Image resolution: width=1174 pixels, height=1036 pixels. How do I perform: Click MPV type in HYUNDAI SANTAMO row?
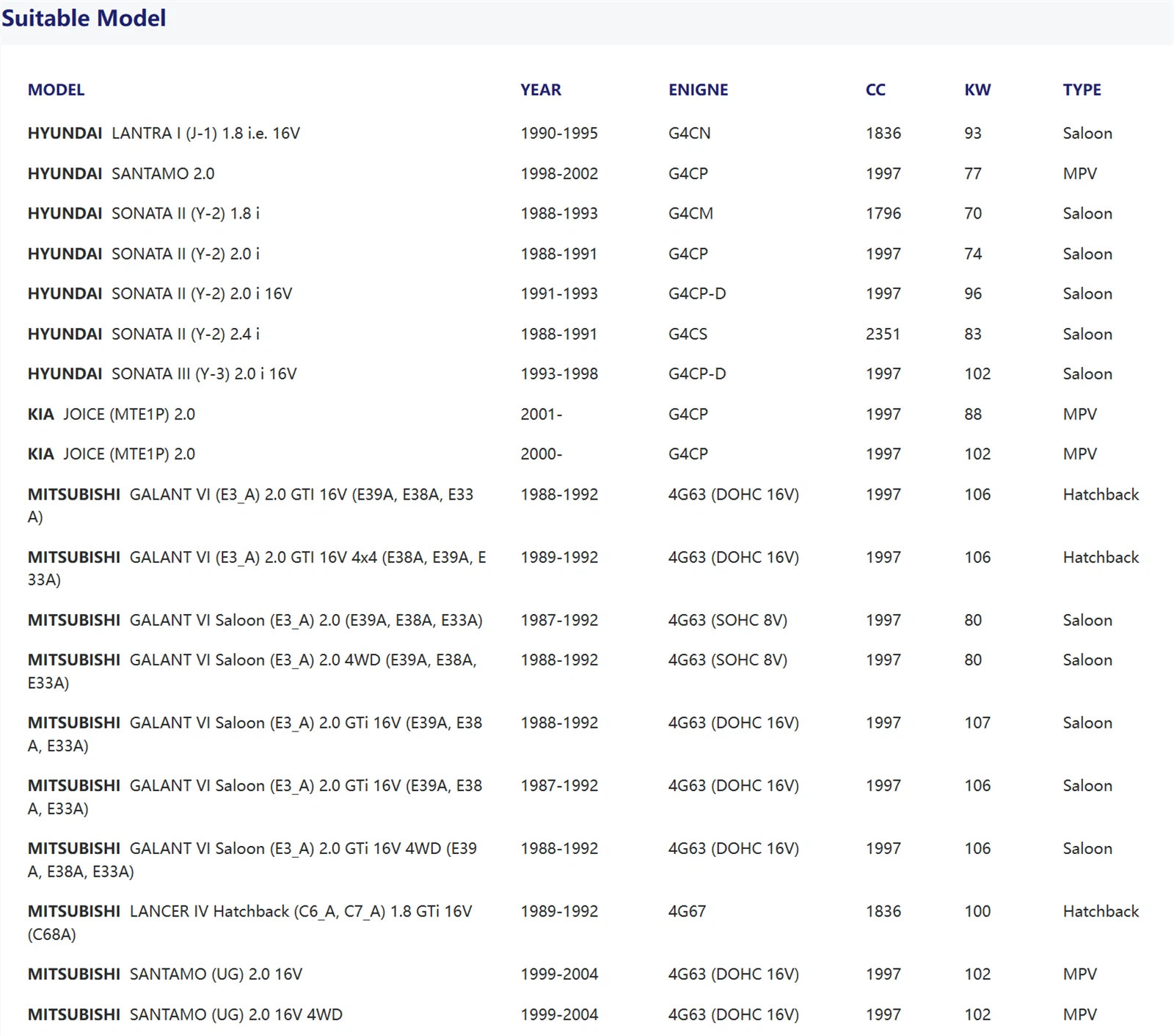1080,173
